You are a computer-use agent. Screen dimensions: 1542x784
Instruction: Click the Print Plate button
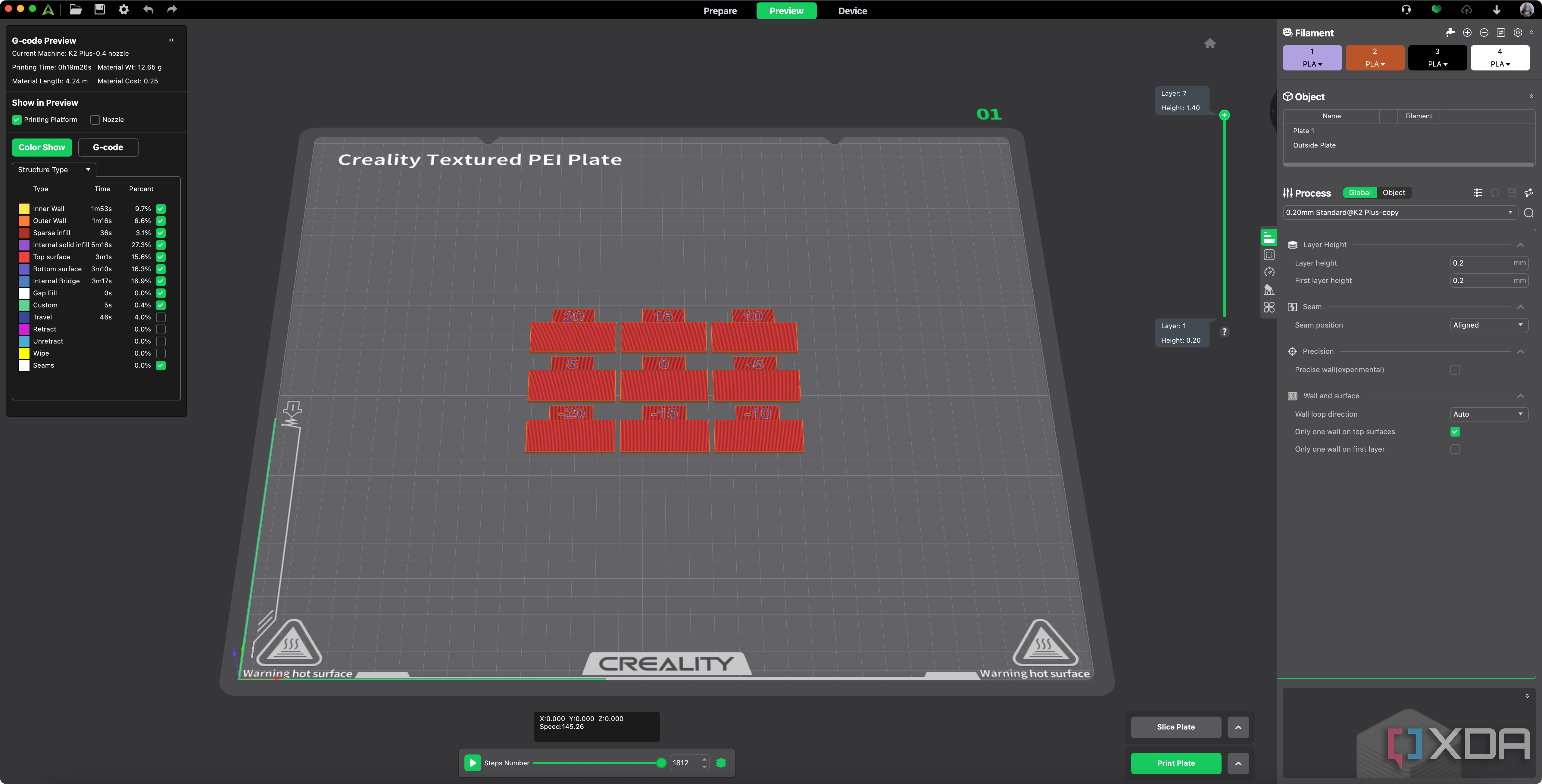[1176, 763]
